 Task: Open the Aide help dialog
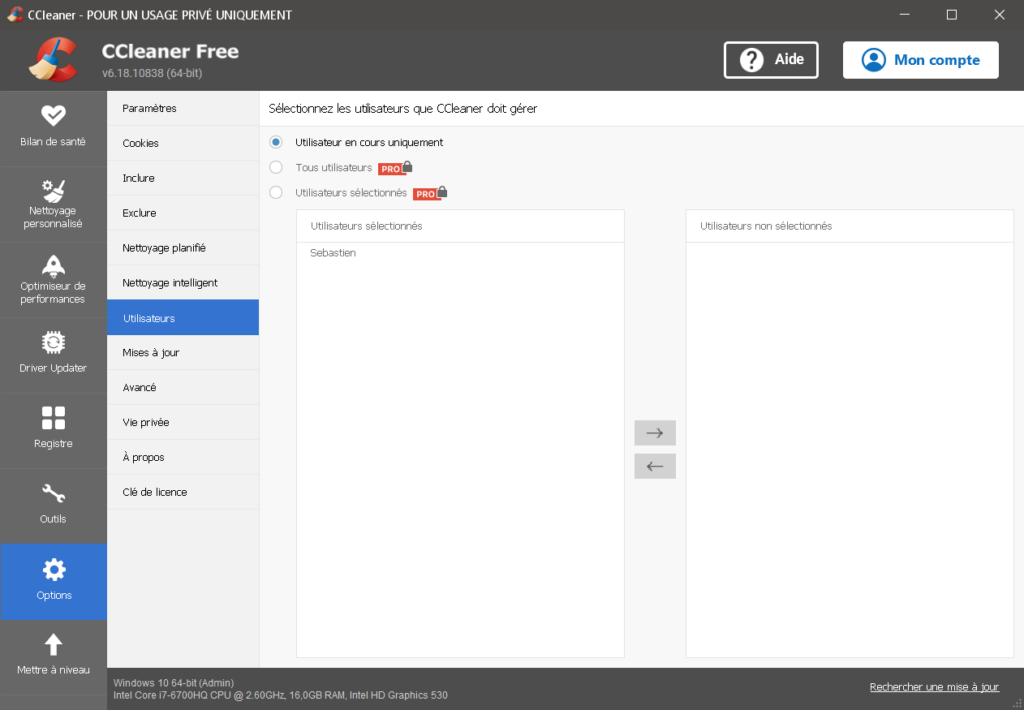[x=770, y=59]
